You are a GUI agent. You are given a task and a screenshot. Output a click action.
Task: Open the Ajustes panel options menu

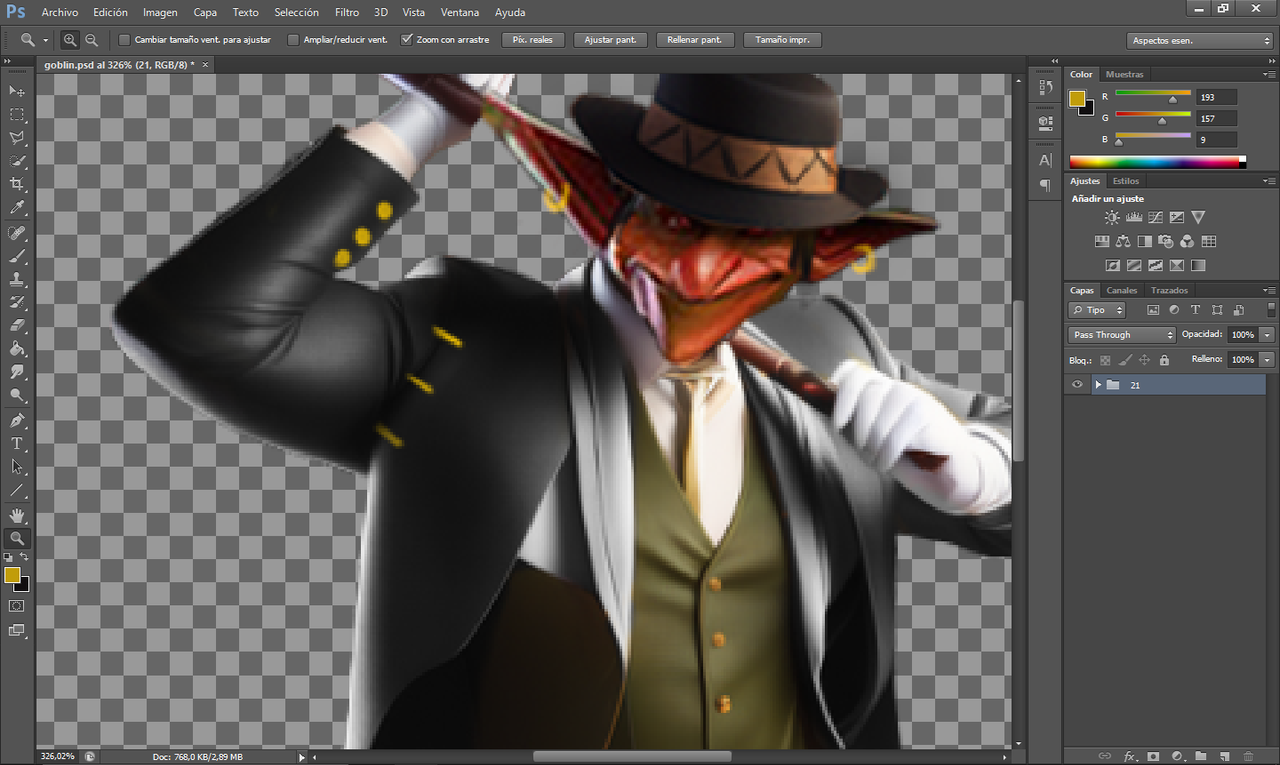pyautogui.click(x=1270, y=181)
